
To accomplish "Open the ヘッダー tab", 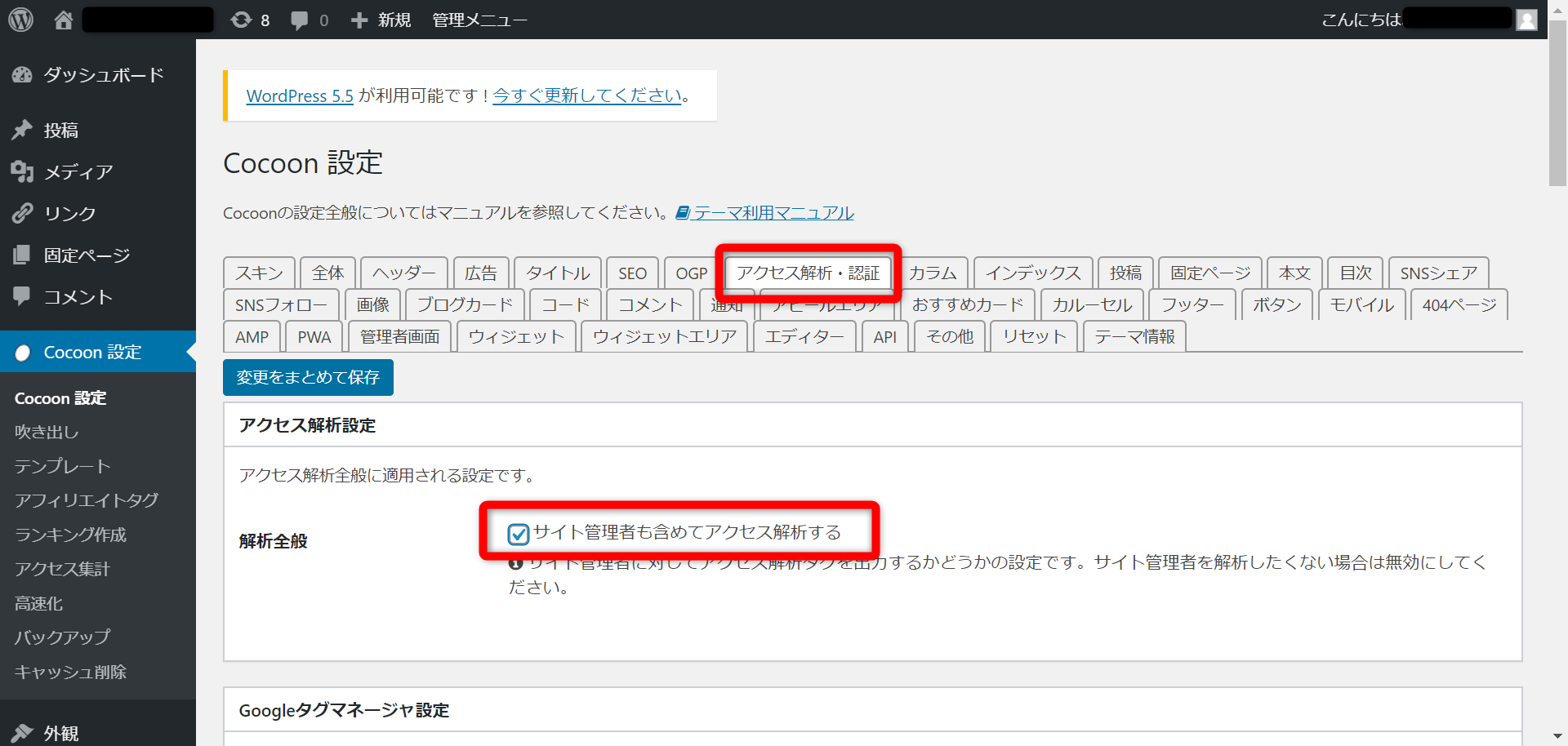I will point(404,273).
